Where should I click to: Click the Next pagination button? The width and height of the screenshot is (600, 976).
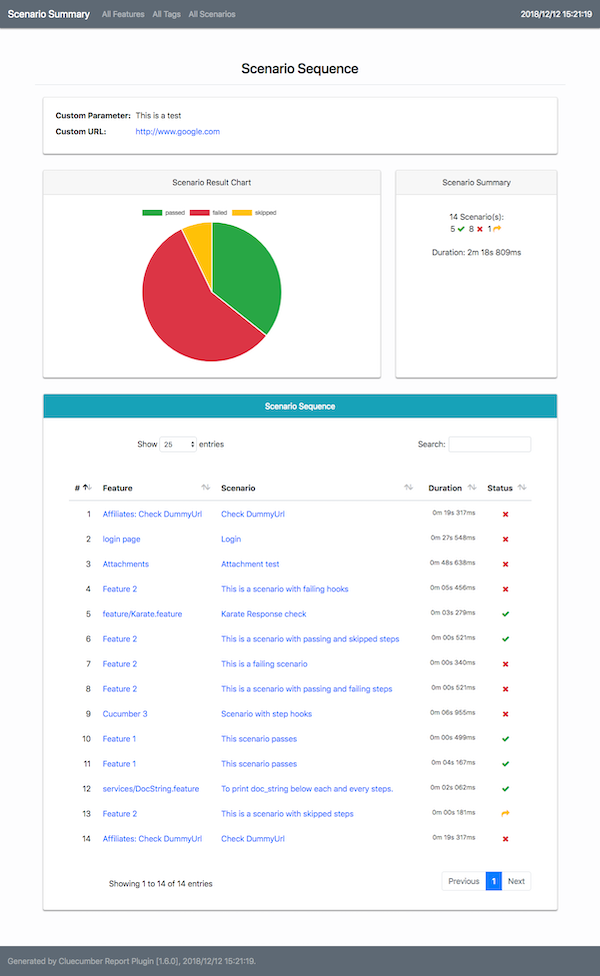tap(516, 881)
